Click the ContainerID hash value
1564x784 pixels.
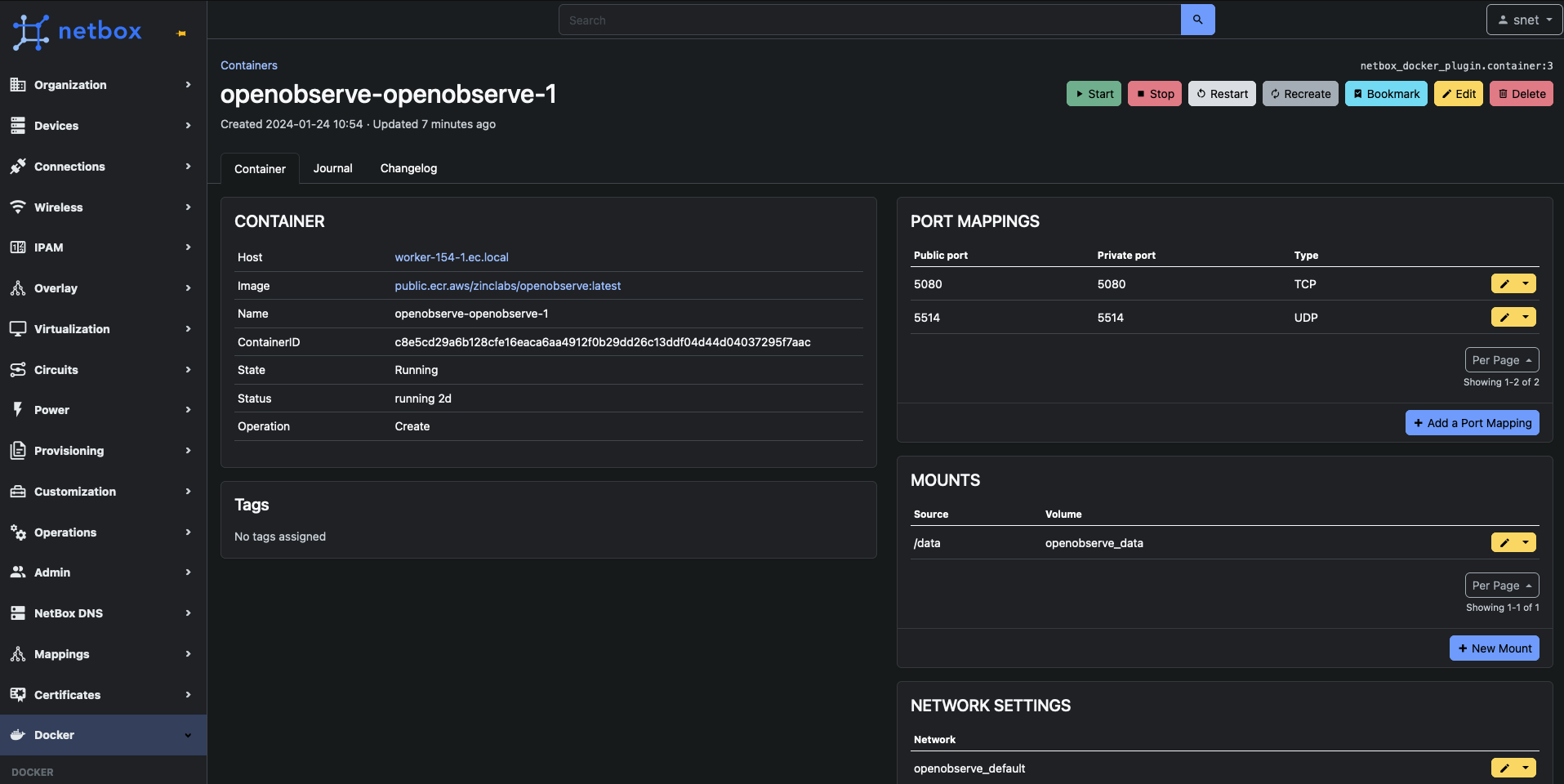[603, 342]
